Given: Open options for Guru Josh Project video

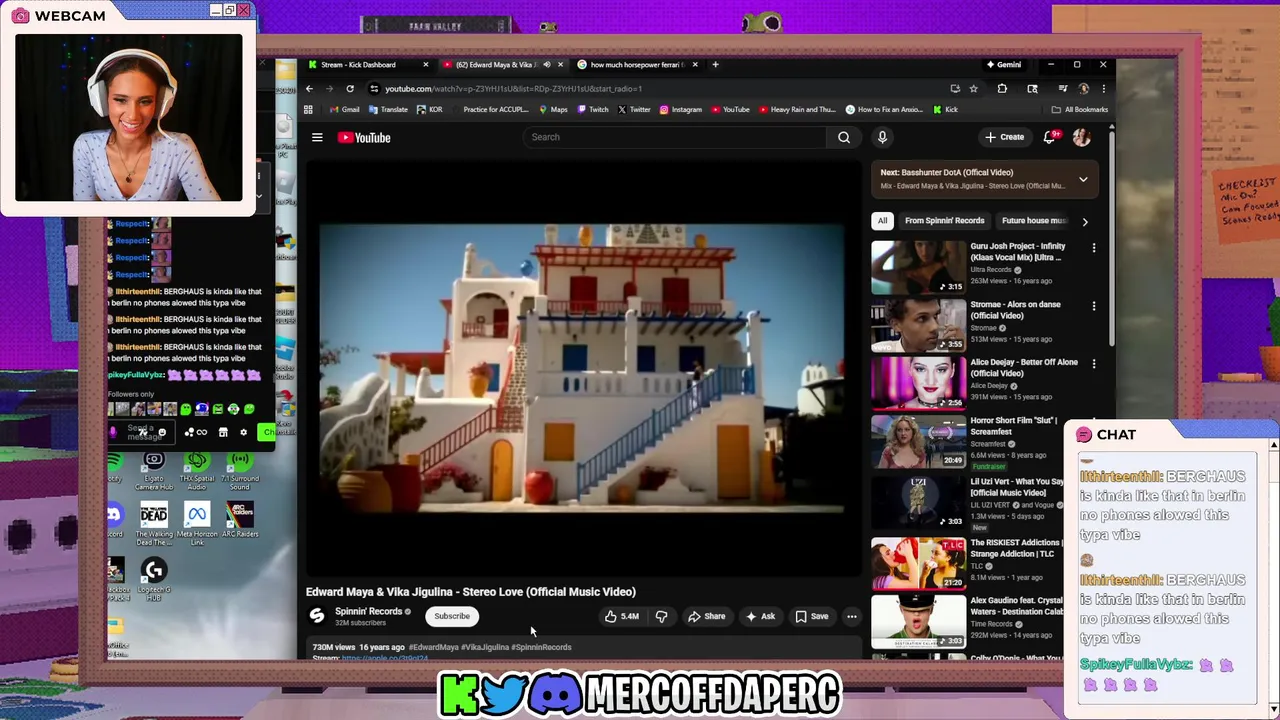Looking at the screenshot, I should [x=1094, y=247].
